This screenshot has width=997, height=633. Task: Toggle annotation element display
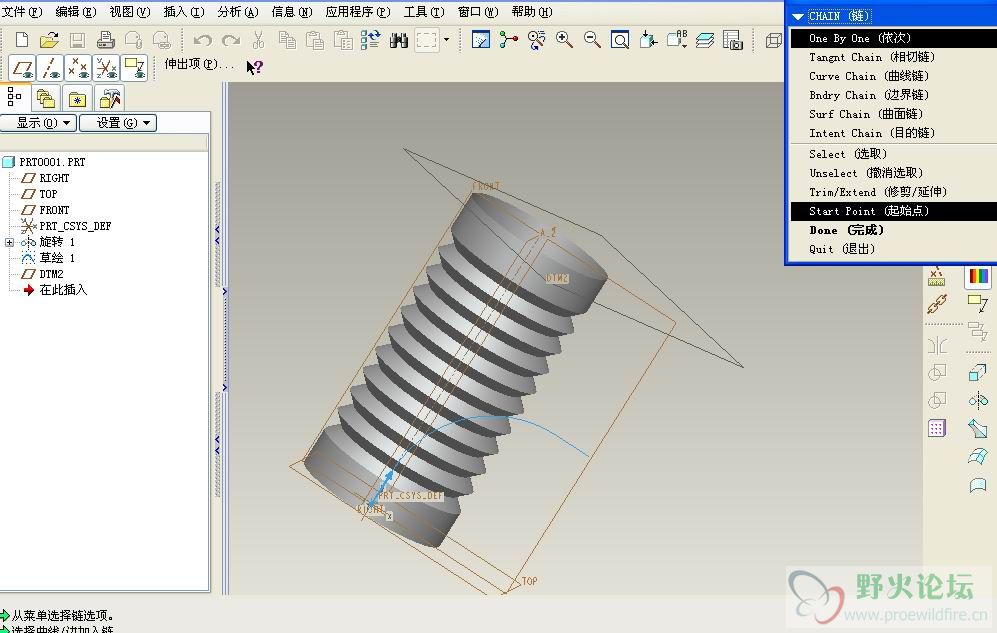point(134,67)
